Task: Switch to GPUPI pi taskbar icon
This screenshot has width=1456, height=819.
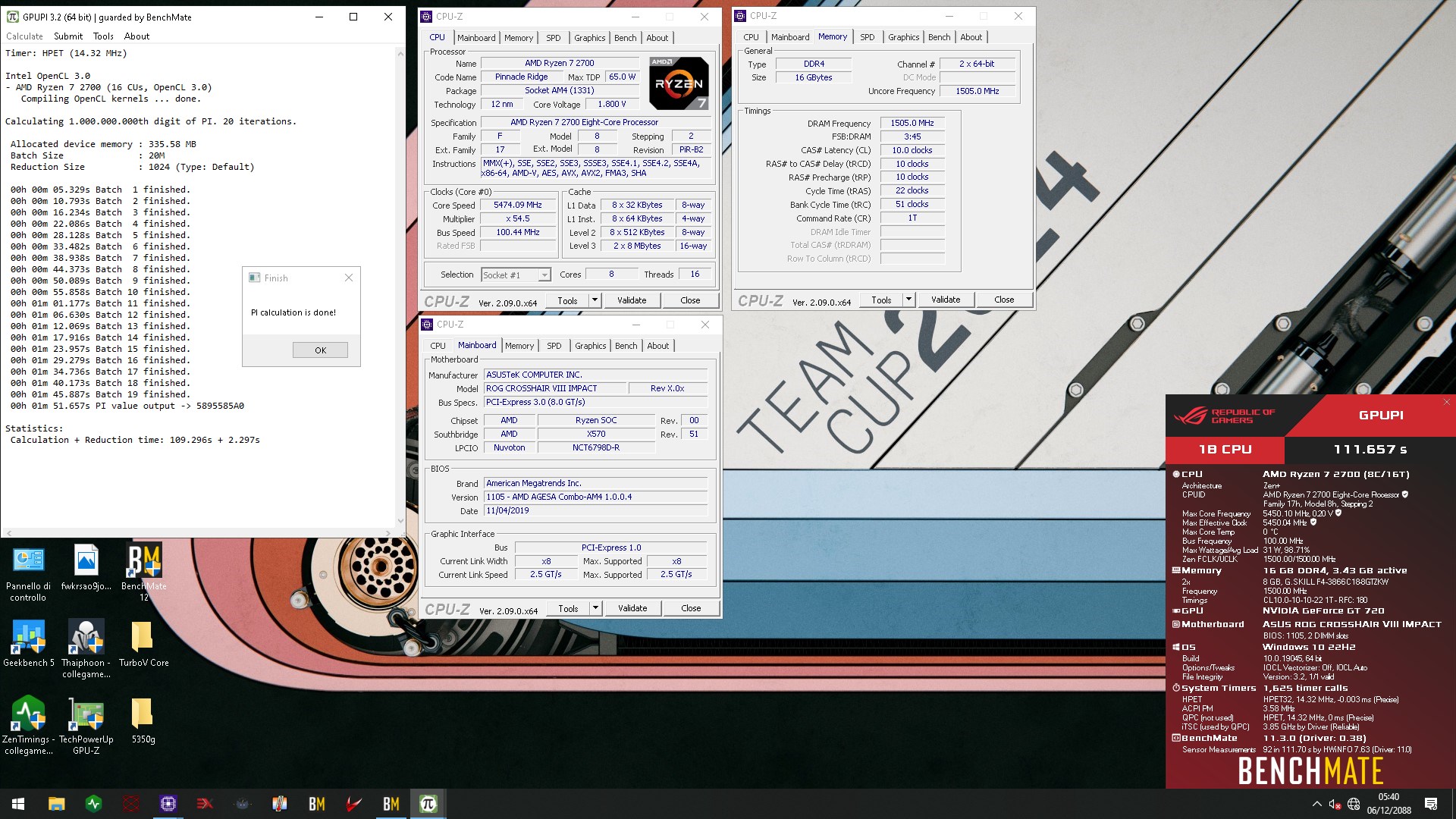Action: point(428,804)
